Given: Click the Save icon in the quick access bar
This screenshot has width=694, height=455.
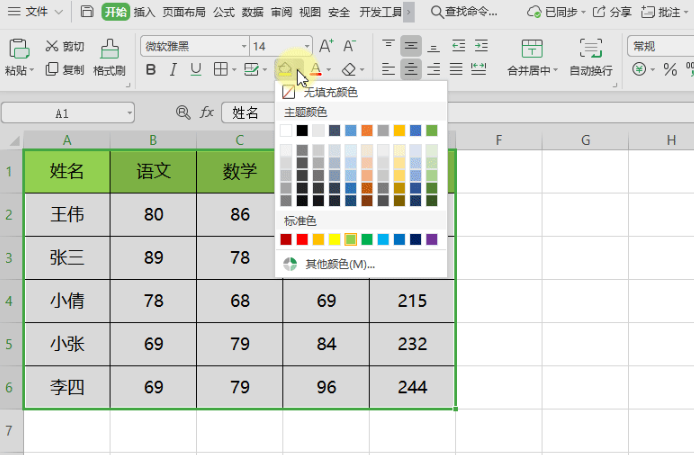Looking at the screenshot, I should click(87, 12).
